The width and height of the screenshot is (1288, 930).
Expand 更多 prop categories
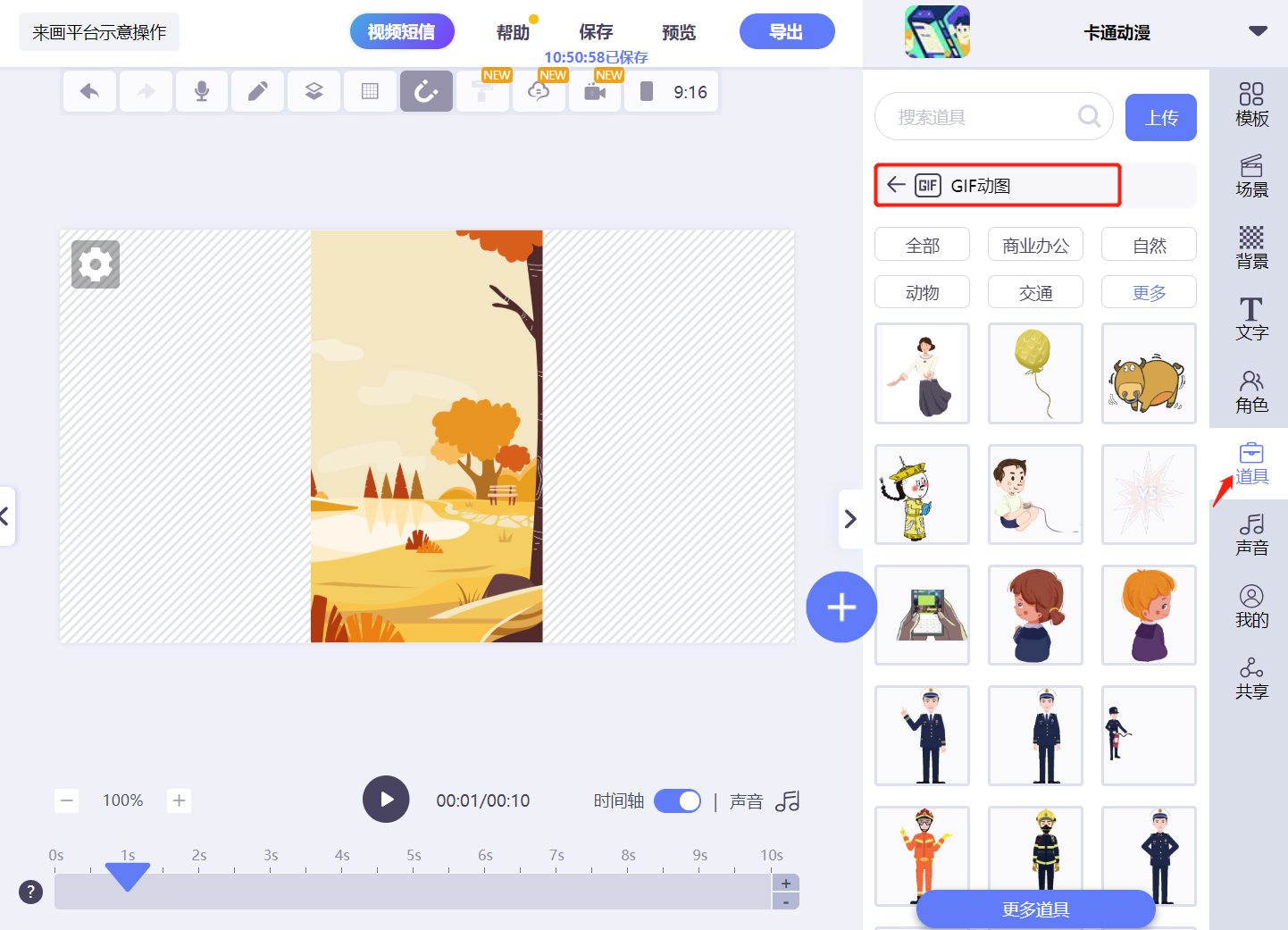1149,292
